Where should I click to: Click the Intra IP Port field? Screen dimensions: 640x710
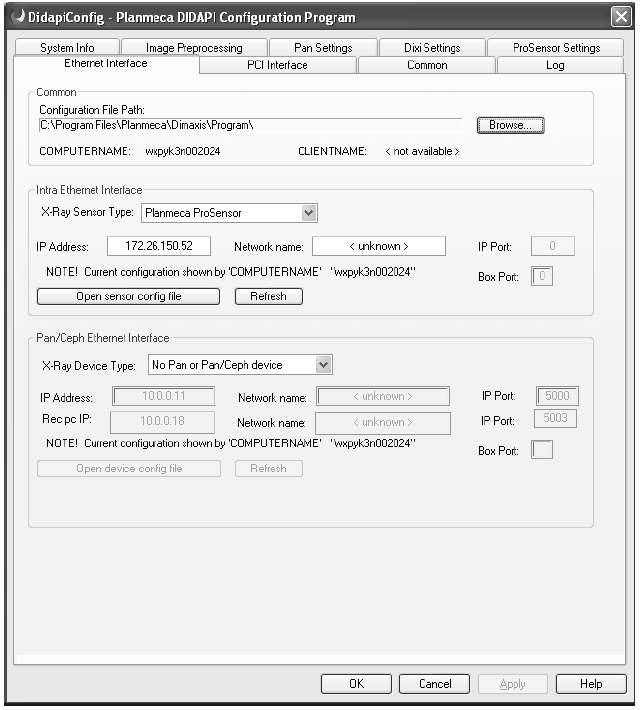coord(553,246)
